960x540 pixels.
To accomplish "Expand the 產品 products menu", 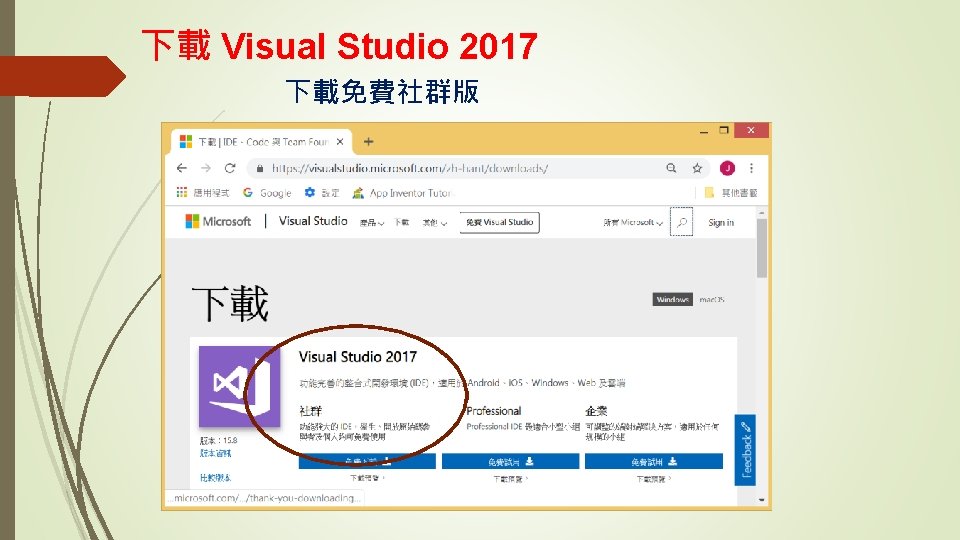I will (x=372, y=223).
